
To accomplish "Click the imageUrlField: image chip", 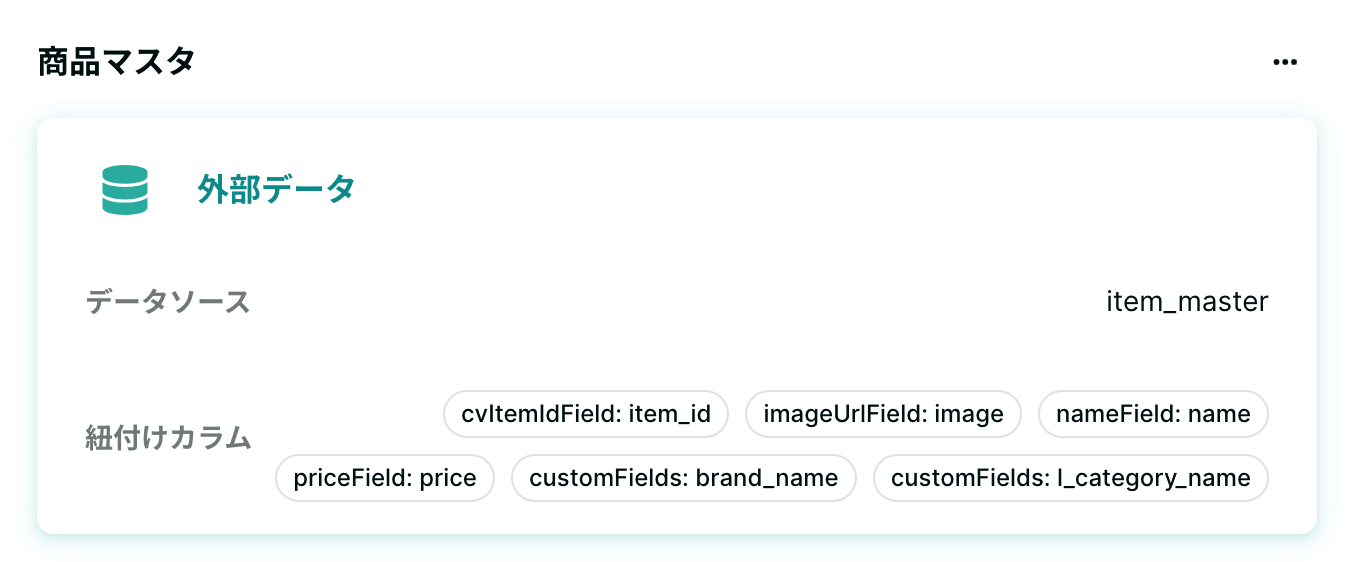I will click(883, 414).
